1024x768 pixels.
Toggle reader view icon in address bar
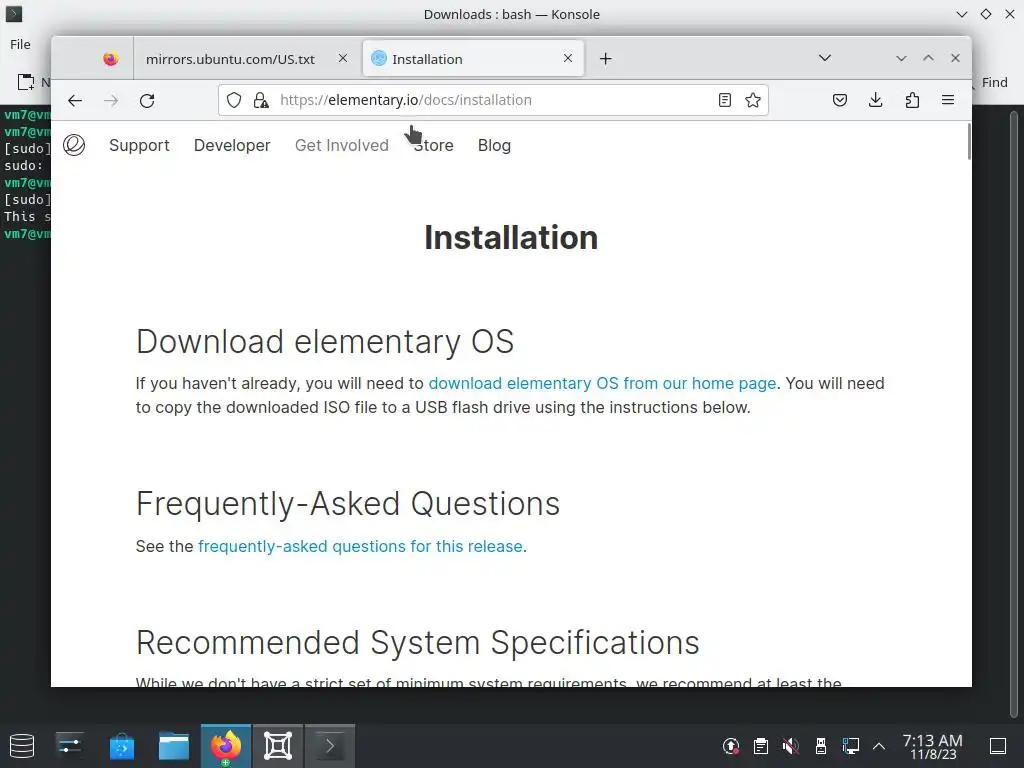click(724, 100)
